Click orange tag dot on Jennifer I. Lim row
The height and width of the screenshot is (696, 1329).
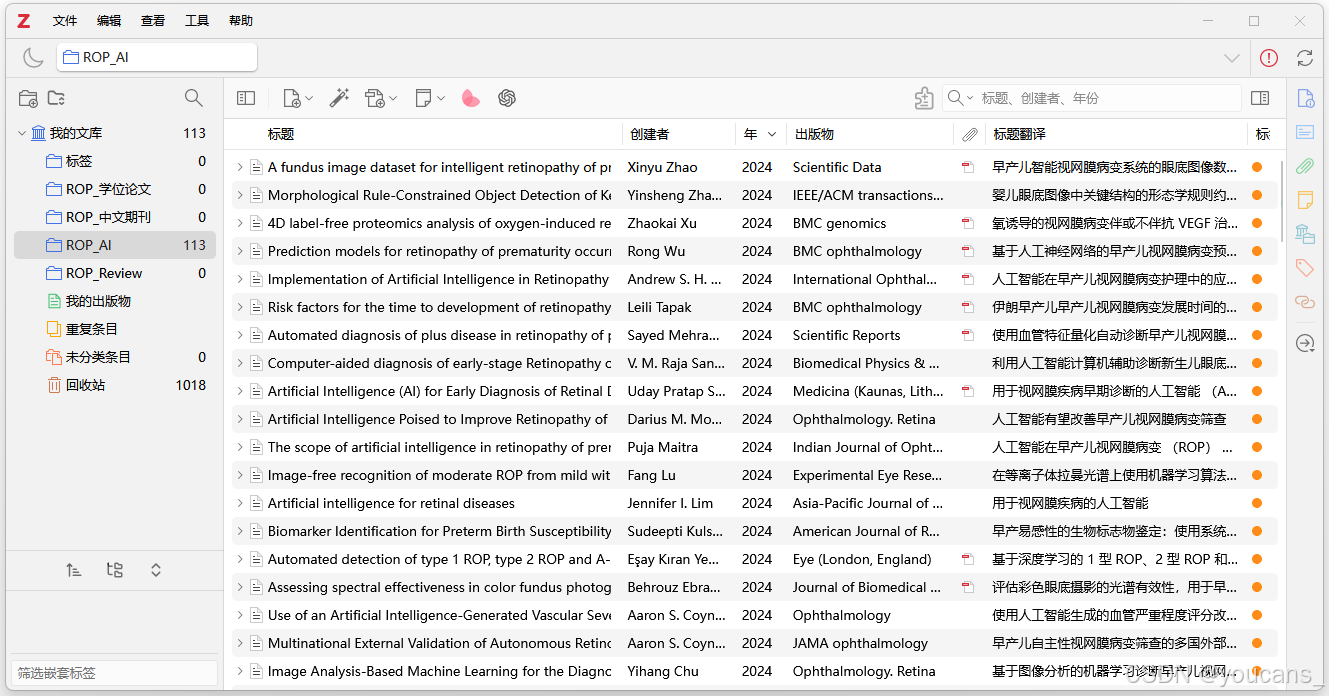(x=1257, y=503)
